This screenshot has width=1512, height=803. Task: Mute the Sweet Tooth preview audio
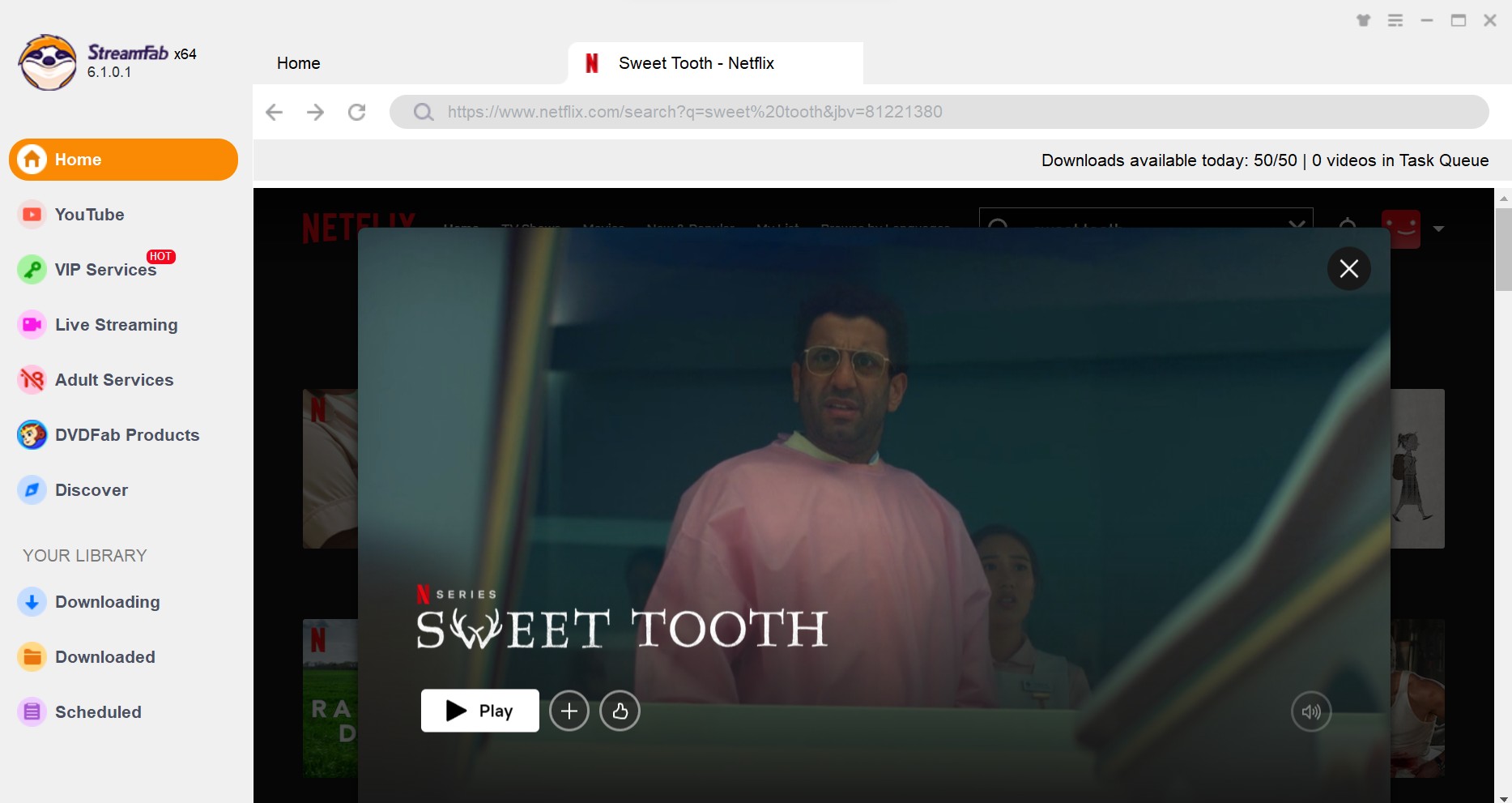(1311, 711)
